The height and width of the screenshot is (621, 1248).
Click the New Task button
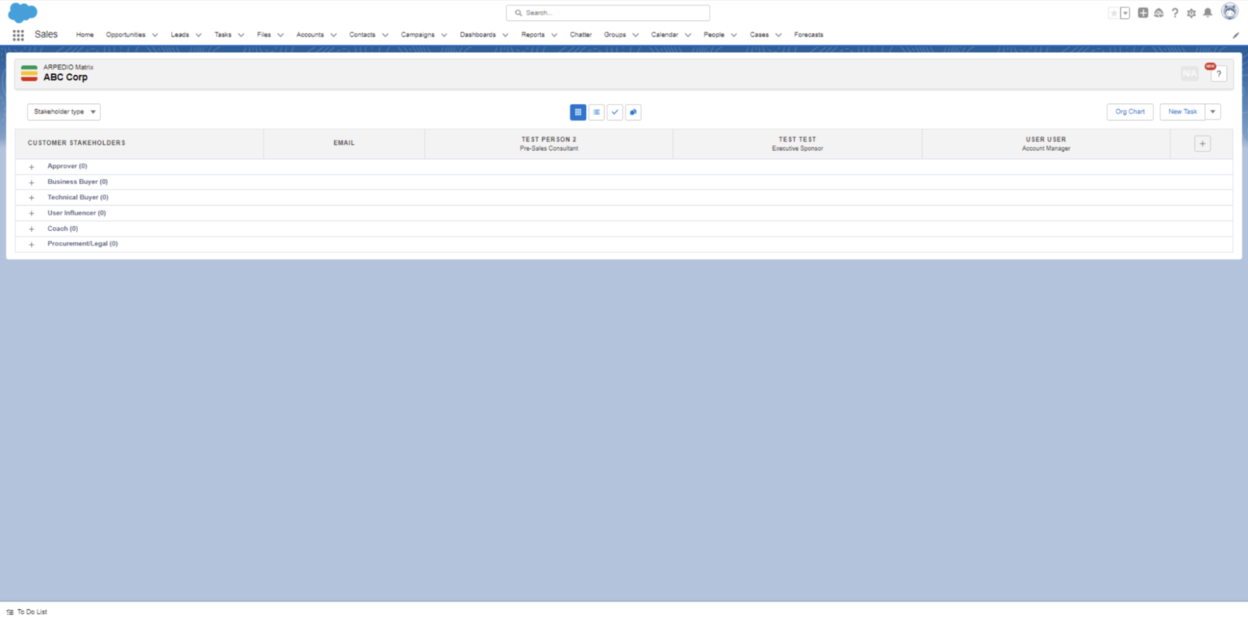(x=1183, y=112)
